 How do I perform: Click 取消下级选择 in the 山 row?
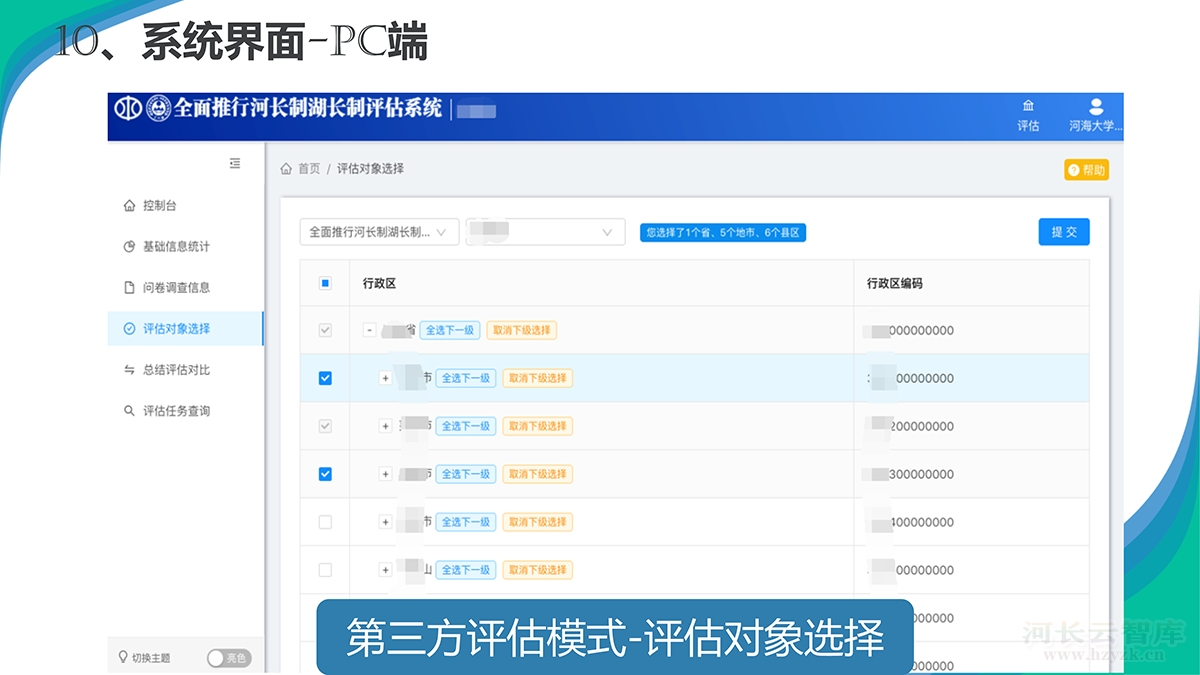(x=538, y=570)
